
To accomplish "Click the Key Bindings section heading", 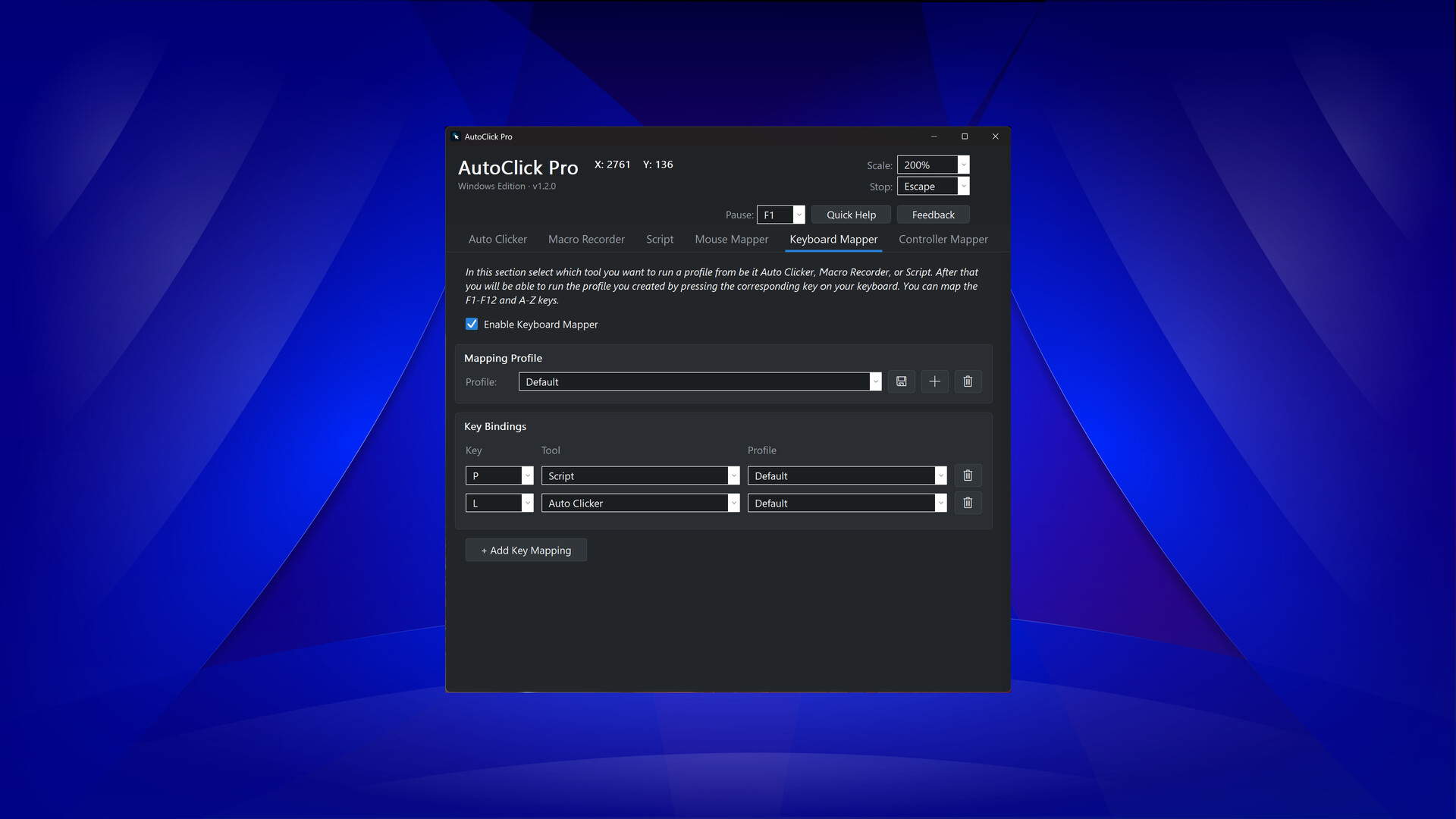I will tap(494, 426).
